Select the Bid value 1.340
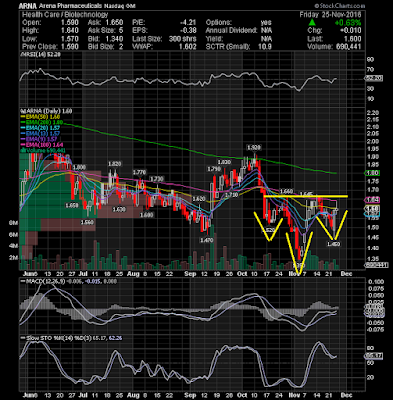Viewport: 393px width, 400px height. 115,39
